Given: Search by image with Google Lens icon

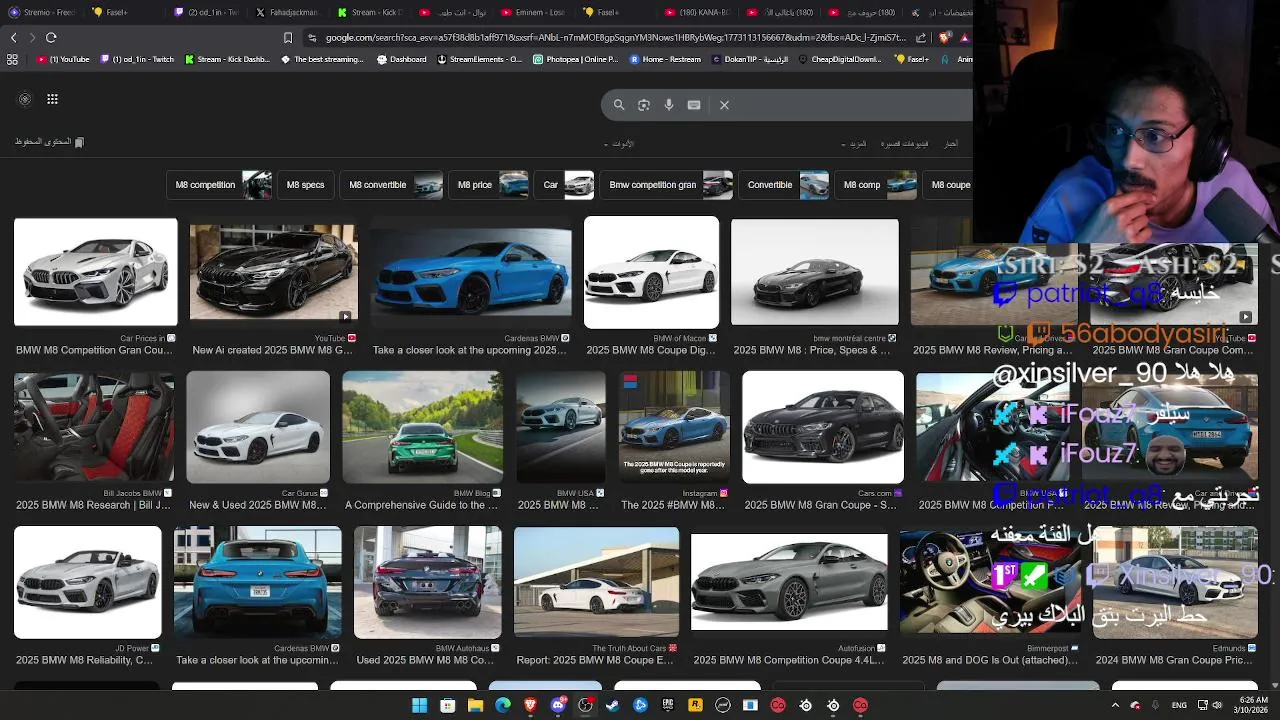Looking at the screenshot, I should click(644, 105).
